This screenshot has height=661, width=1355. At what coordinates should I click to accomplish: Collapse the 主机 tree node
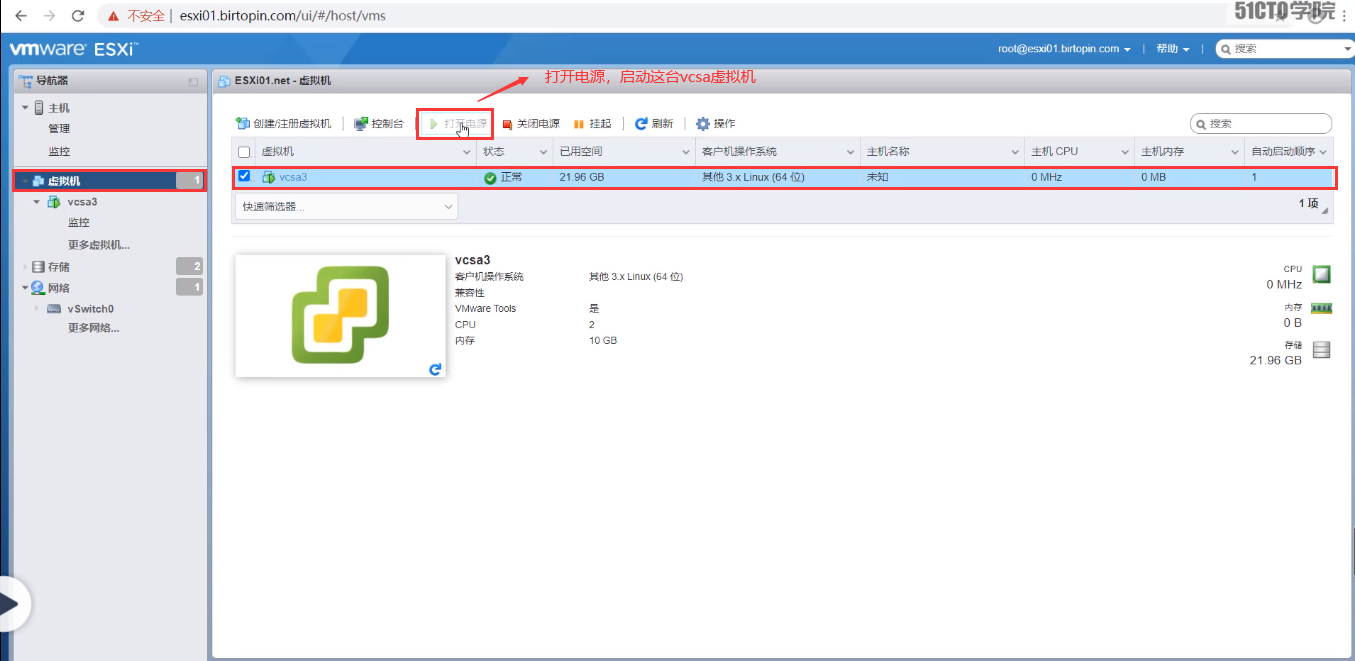pos(25,107)
